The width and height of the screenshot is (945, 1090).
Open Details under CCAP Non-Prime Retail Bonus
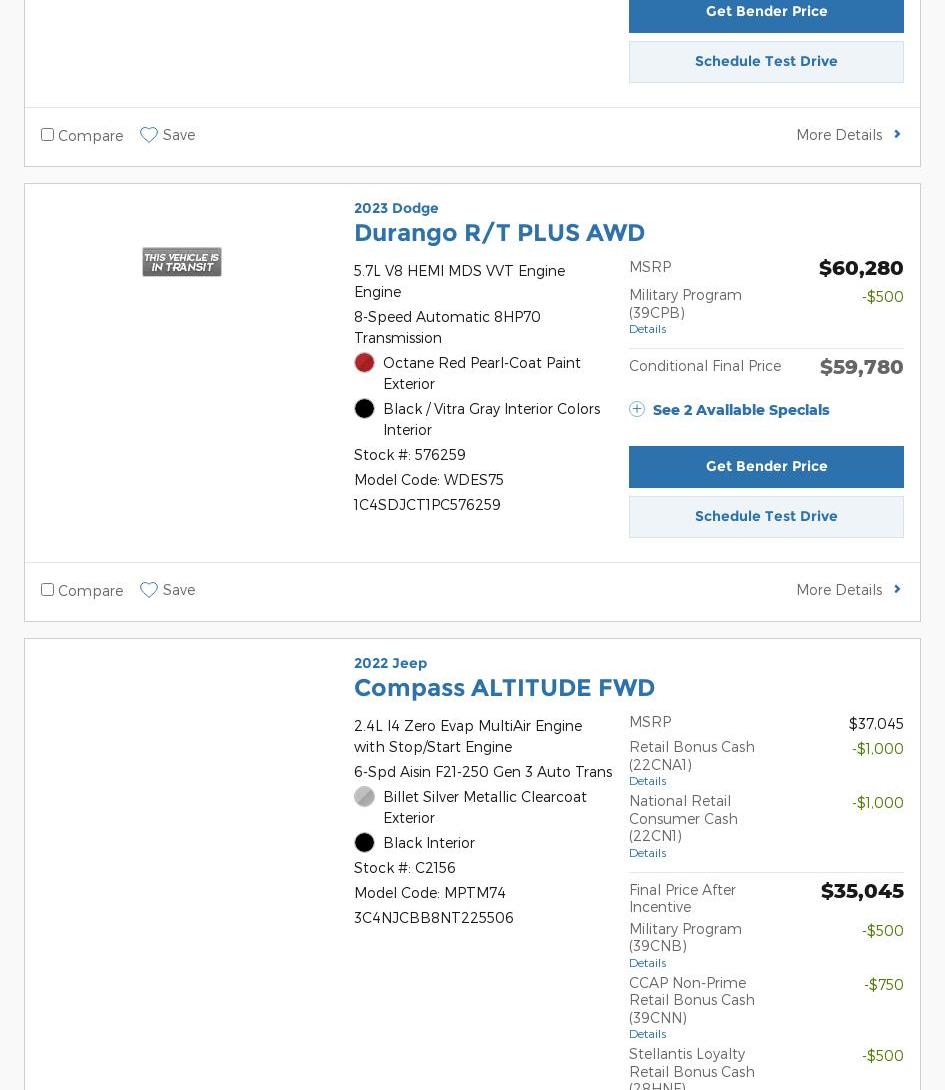(x=647, y=1034)
